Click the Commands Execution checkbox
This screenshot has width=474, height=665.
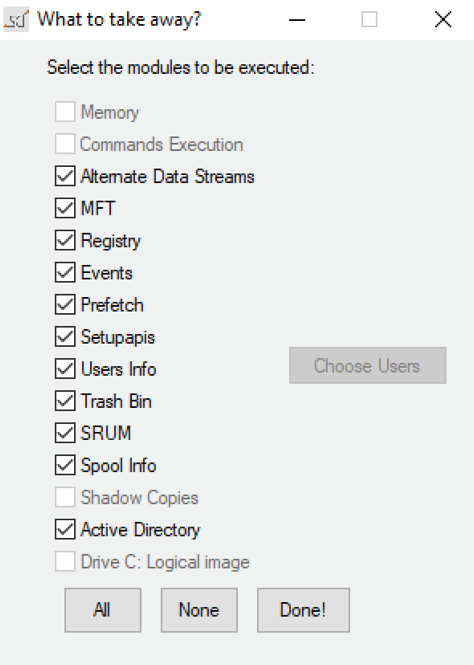point(65,144)
